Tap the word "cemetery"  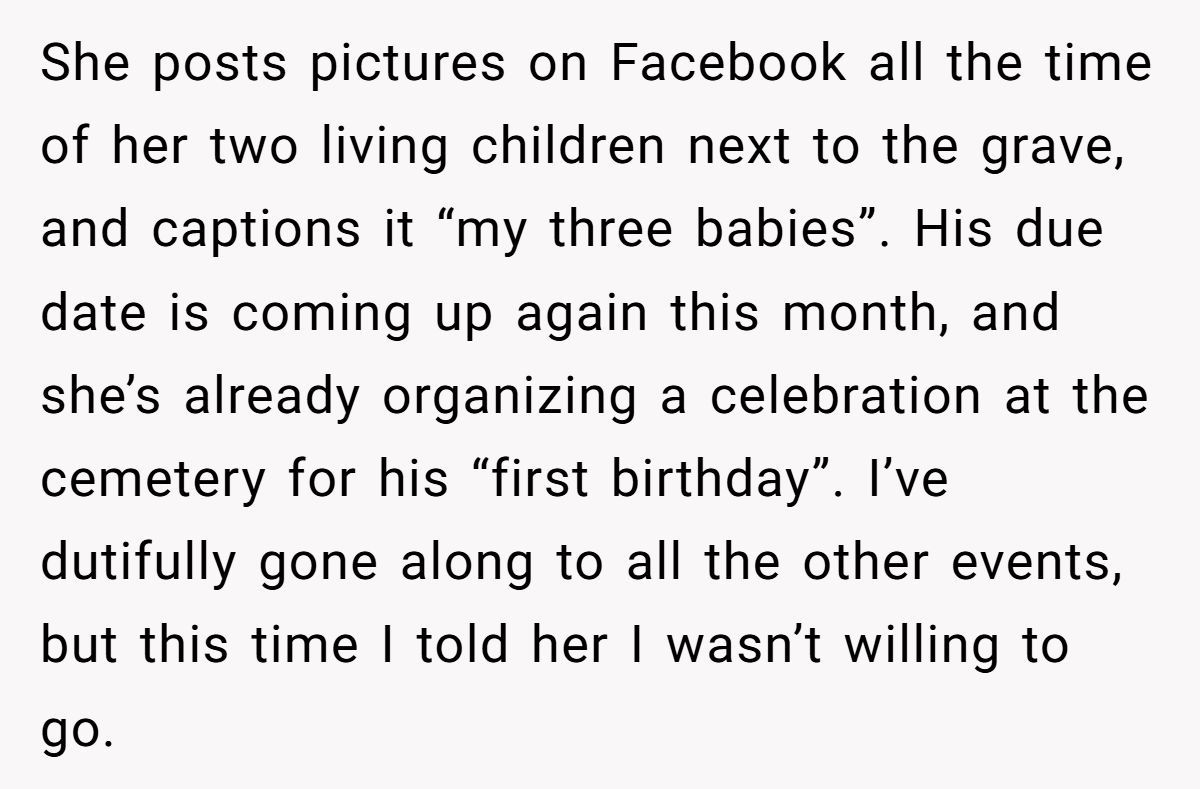(155, 483)
